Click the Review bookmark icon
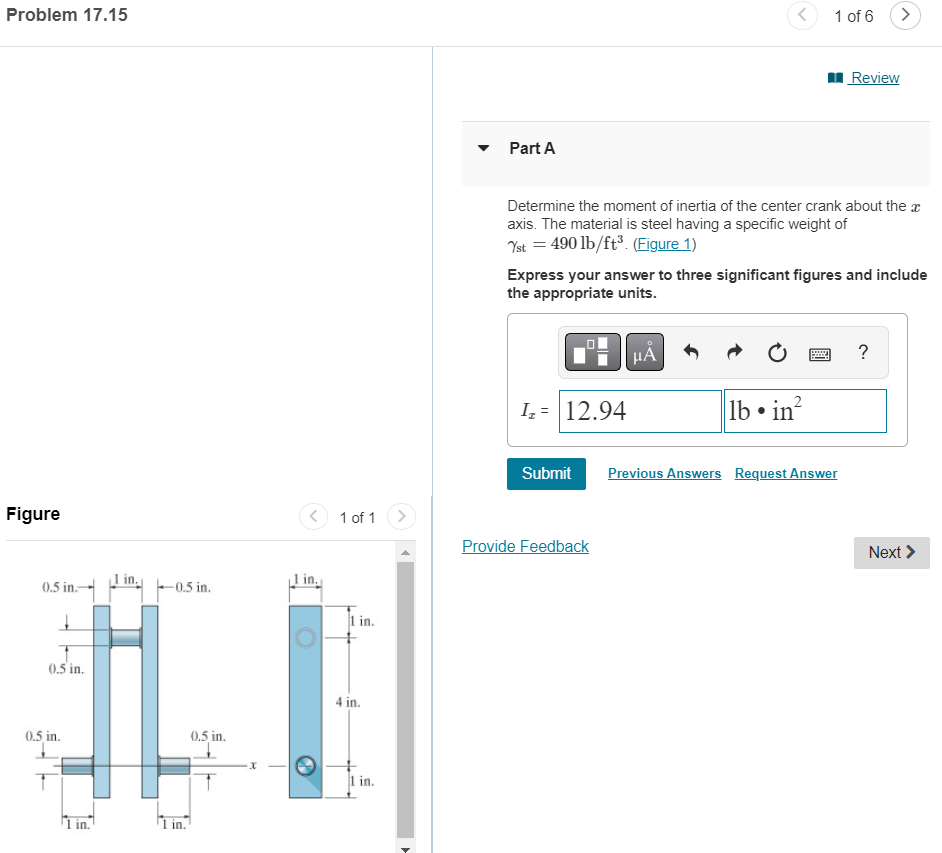 [836, 77]
